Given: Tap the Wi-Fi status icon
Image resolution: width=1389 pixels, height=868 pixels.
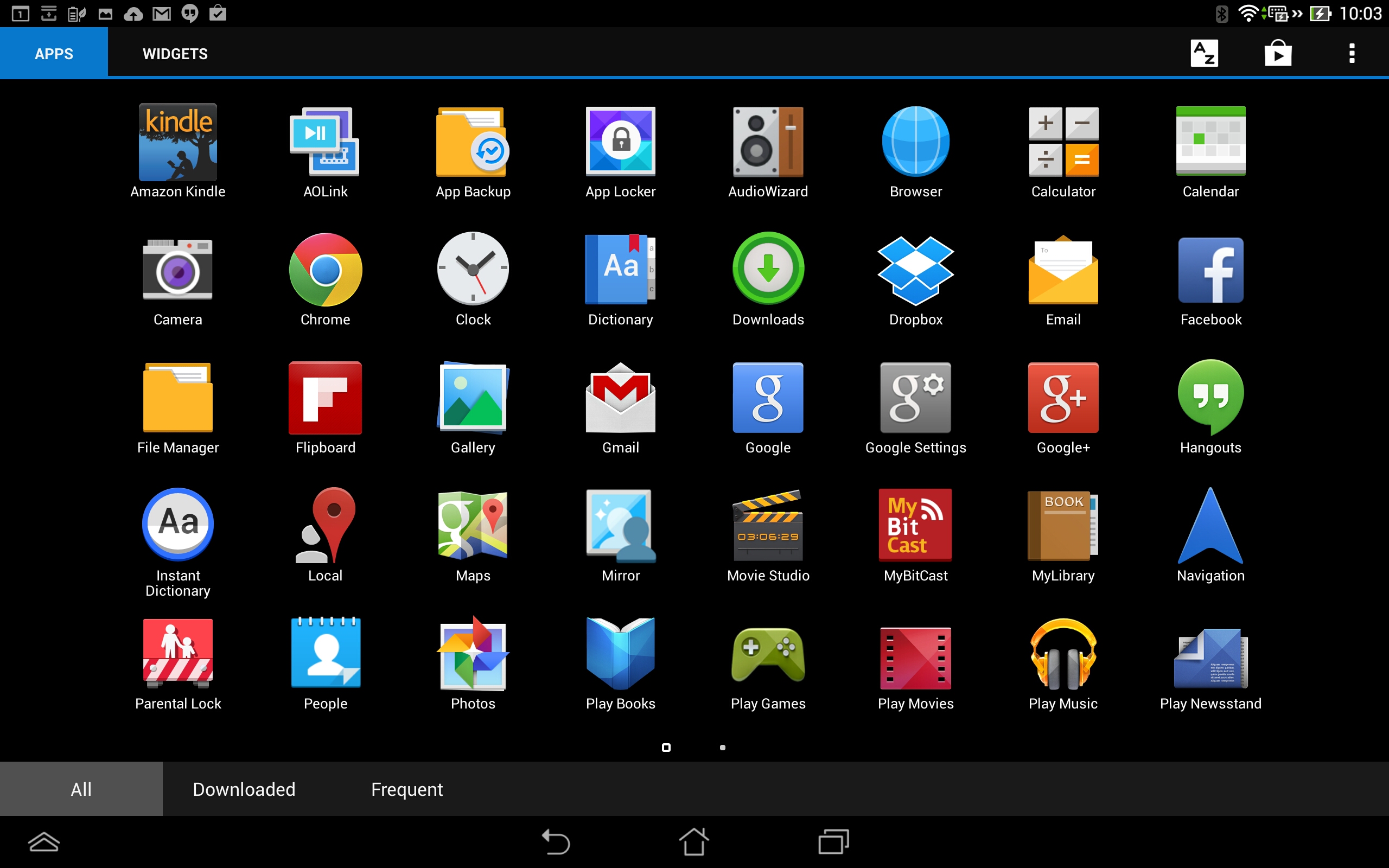Looking at the screenshot, I should (x=1247, y=13).
